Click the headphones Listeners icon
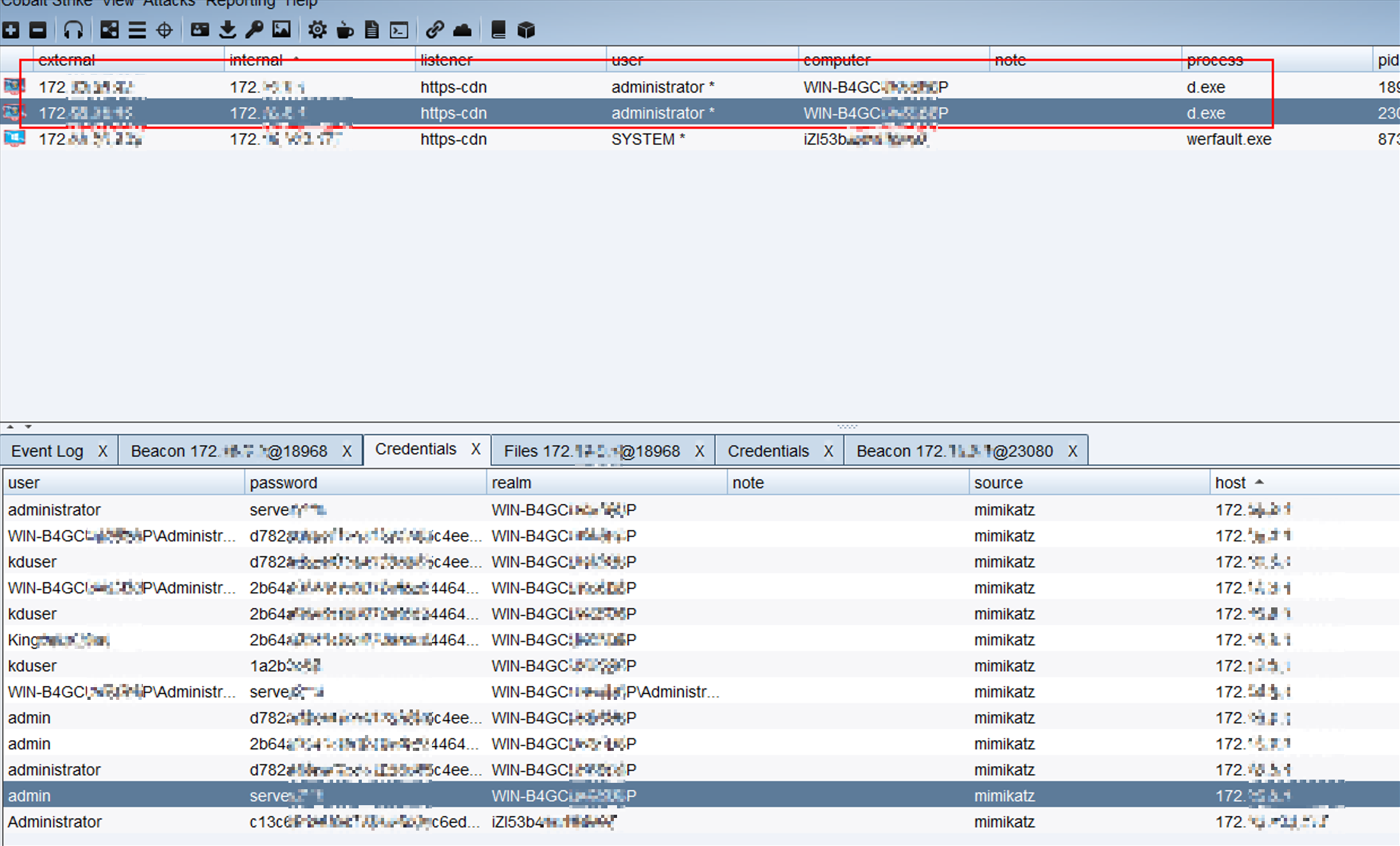The image size is (1400, 846). 73,30
